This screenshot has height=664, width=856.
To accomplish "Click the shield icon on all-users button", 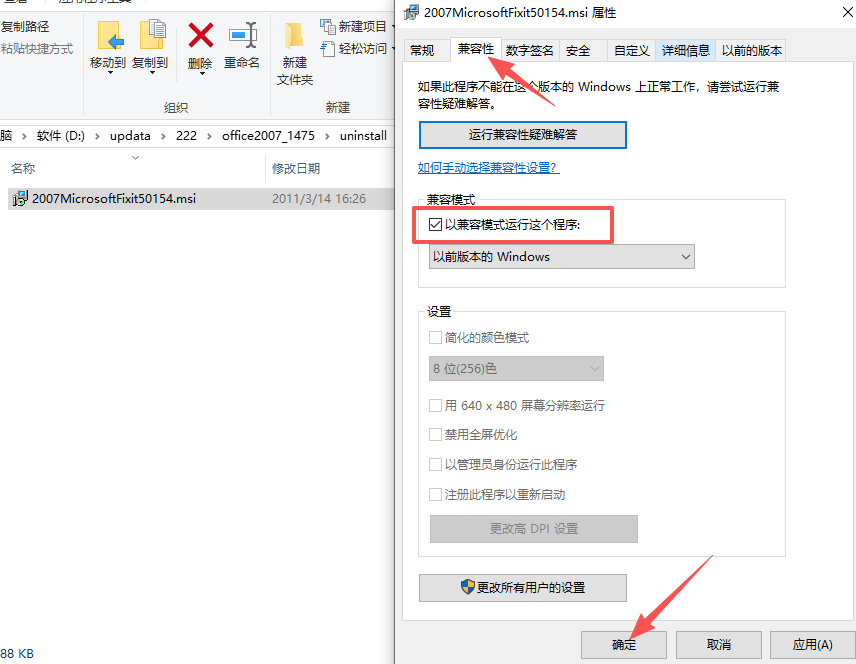I will (x=468, y=587).
